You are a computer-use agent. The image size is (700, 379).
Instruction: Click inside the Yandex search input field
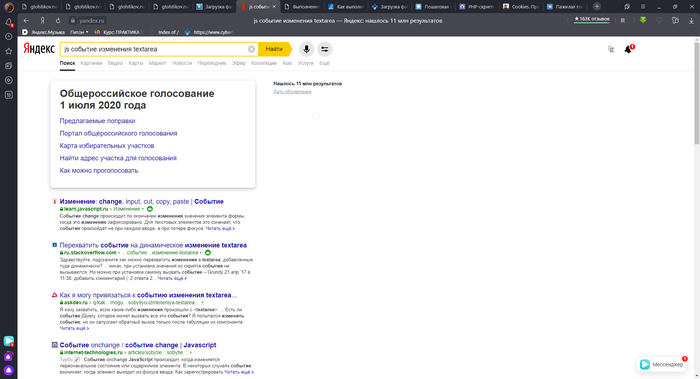click(154, 49)
